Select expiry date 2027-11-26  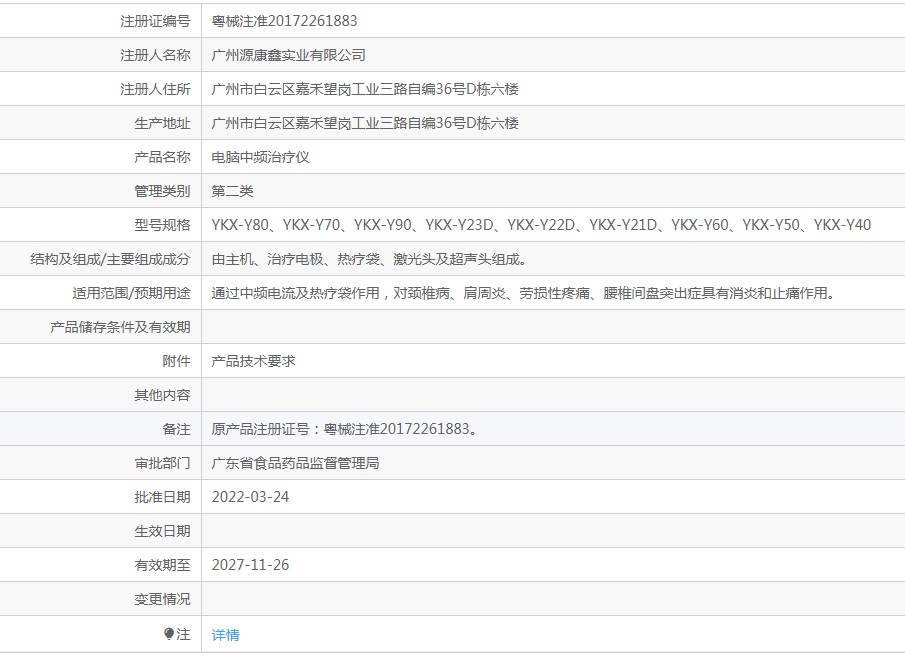coord(250,565)
